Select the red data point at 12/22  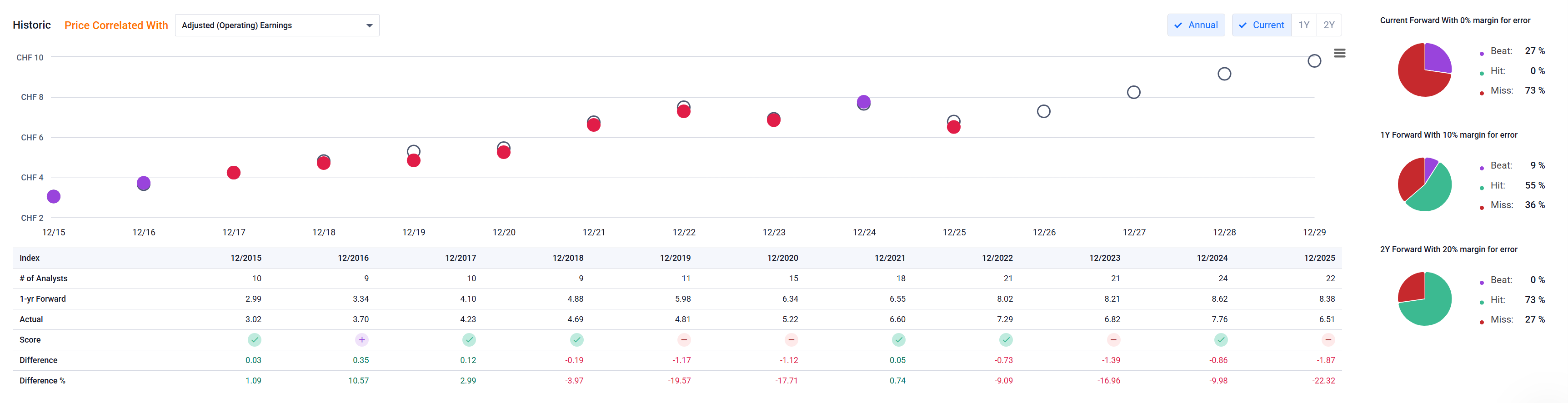click(684, 111)
